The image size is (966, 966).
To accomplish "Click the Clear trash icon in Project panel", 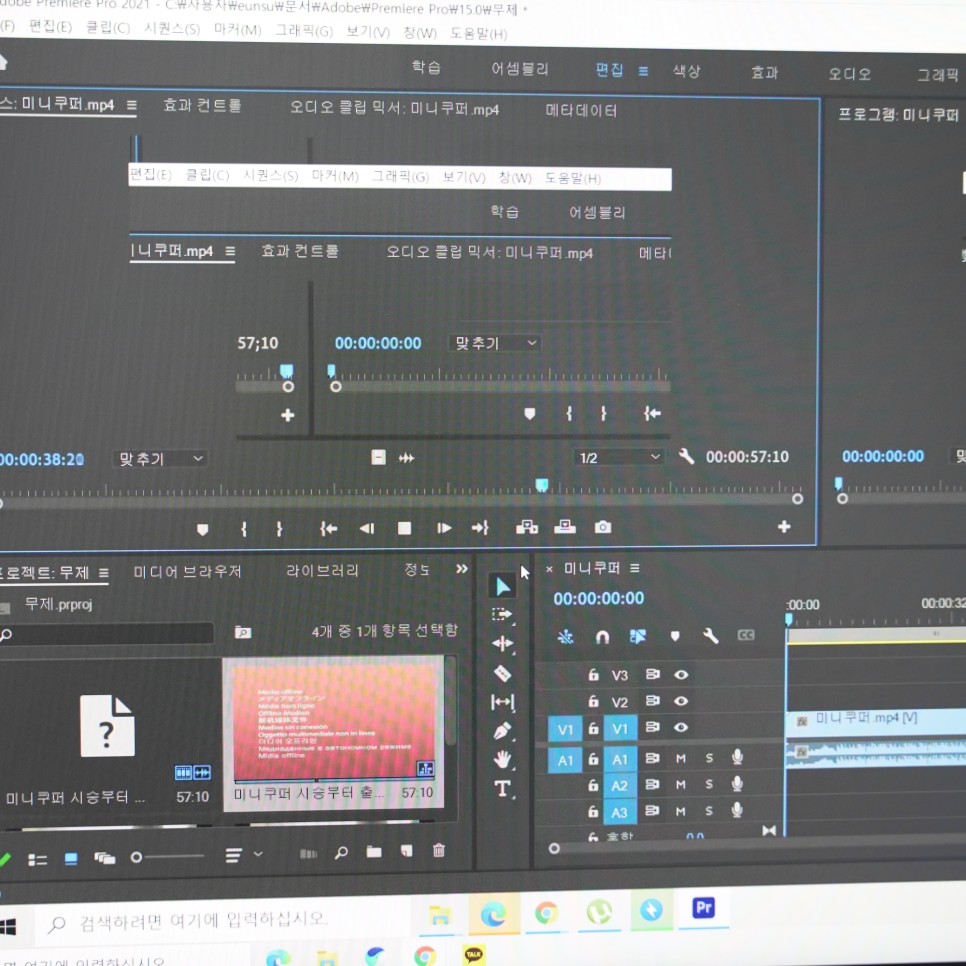I will [439, 850].
